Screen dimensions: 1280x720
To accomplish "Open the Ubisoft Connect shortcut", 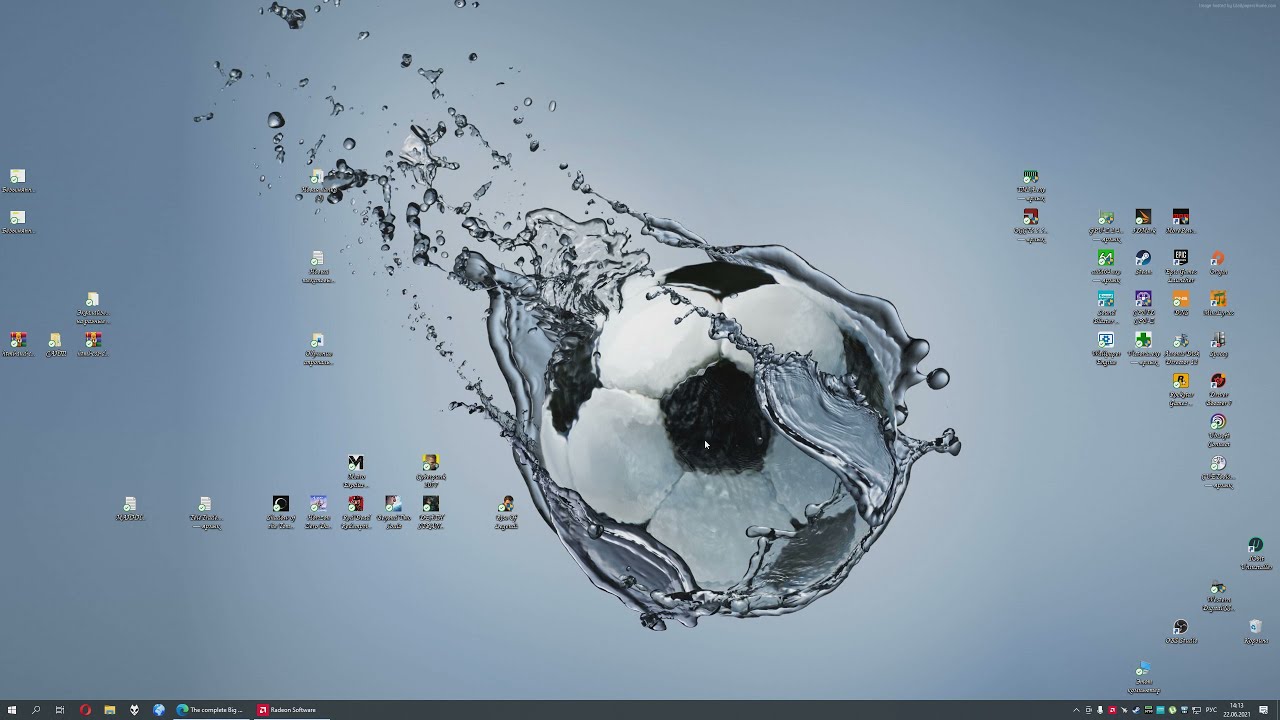I will pyautogui.click(x=1217, y=430).
